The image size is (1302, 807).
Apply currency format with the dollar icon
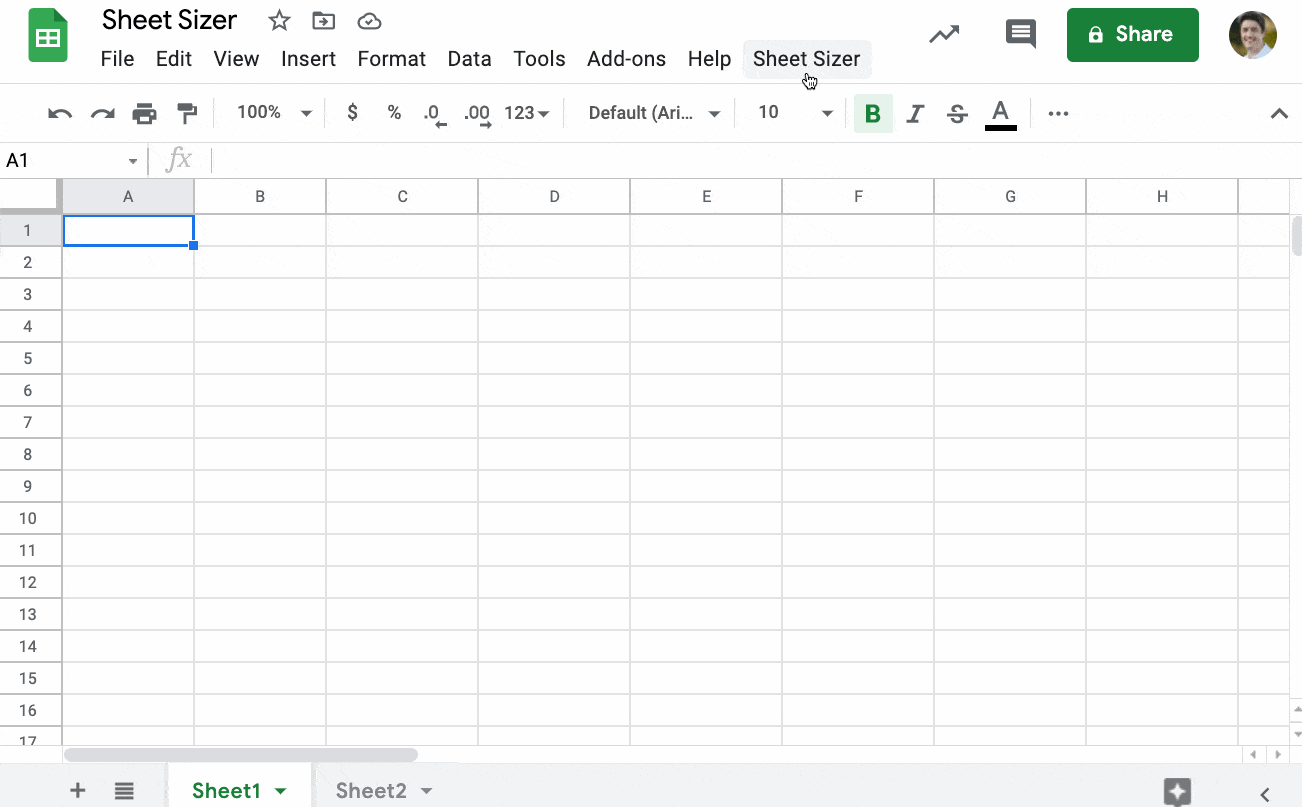click(352, 112)
